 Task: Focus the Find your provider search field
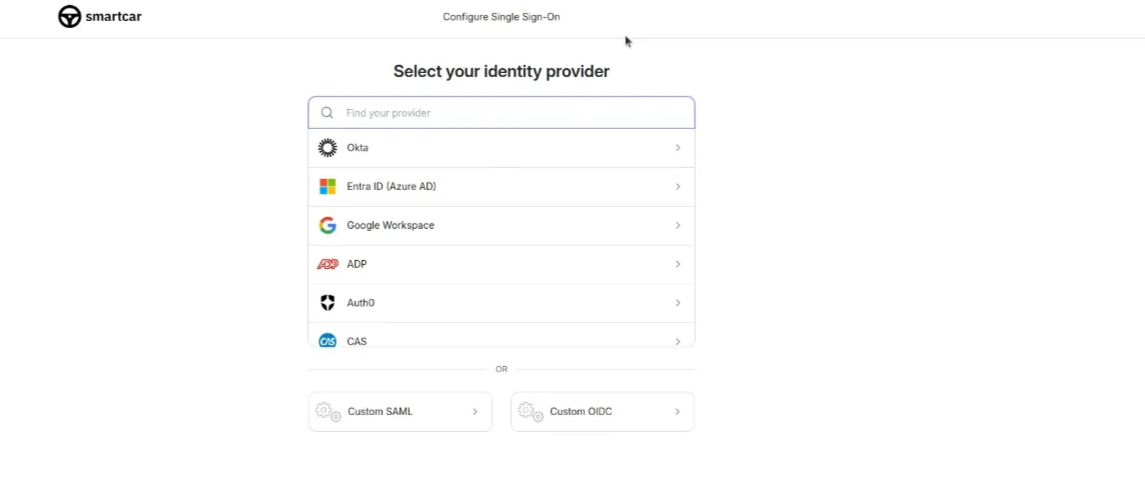[x=502, y=112]
